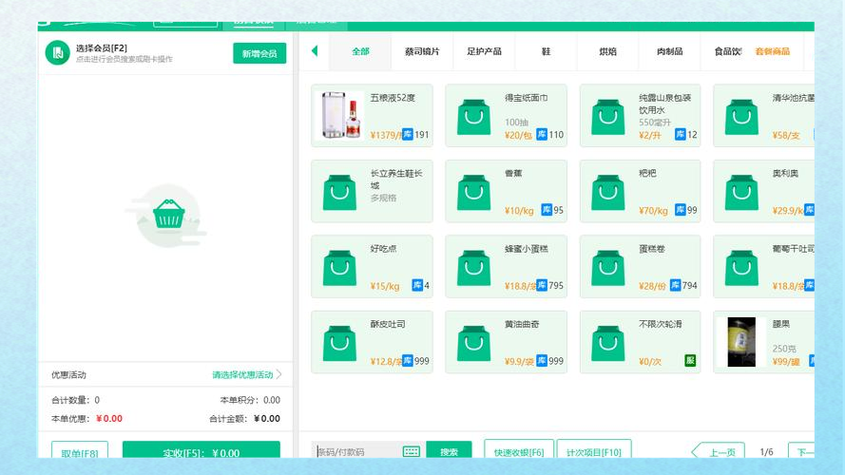Select the green bag icon for 得宝纸面巾

click(x=474, y=116)
